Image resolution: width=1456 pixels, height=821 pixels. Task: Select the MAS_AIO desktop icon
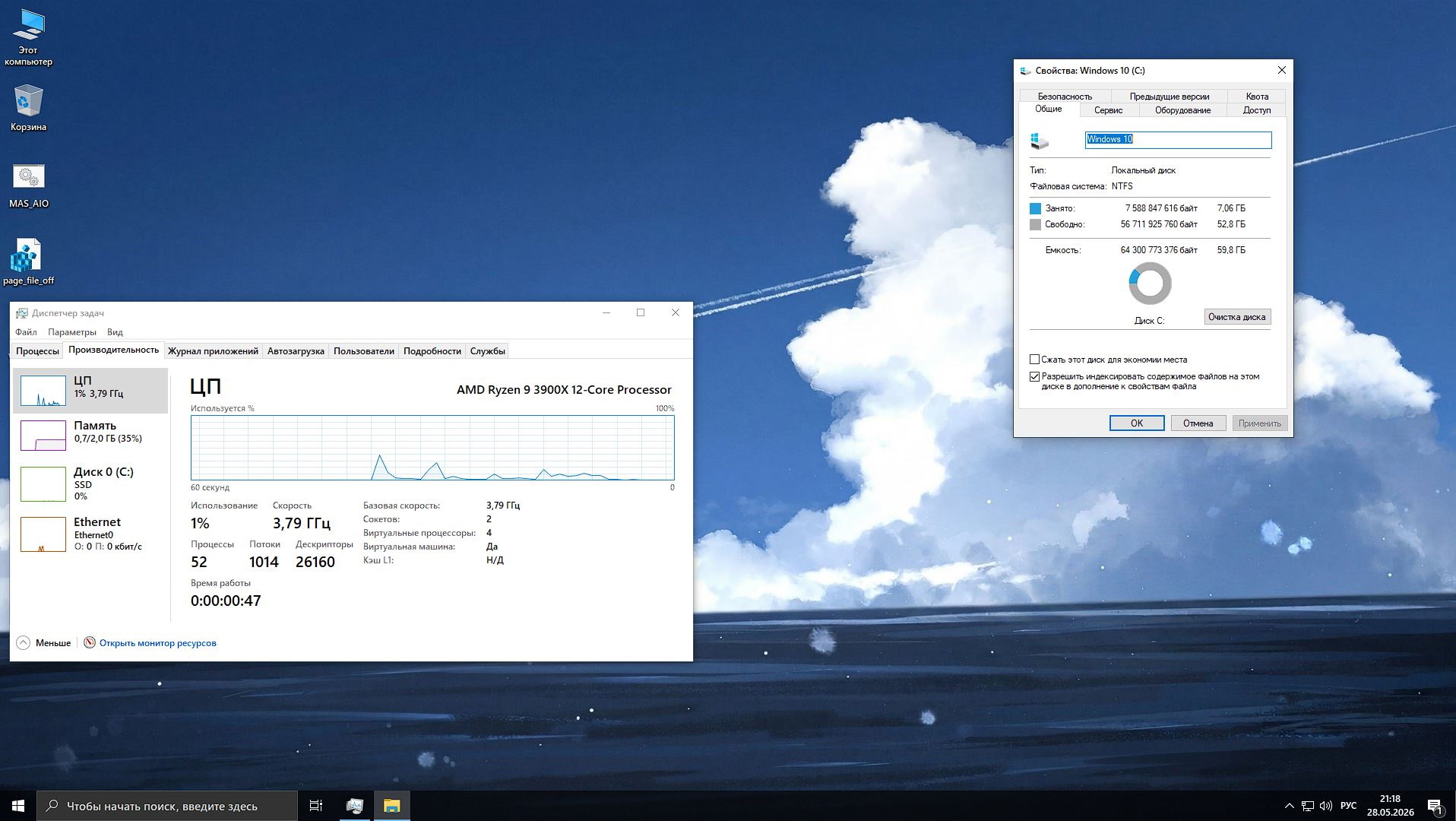pyautogui.click(x=28, y=185)
